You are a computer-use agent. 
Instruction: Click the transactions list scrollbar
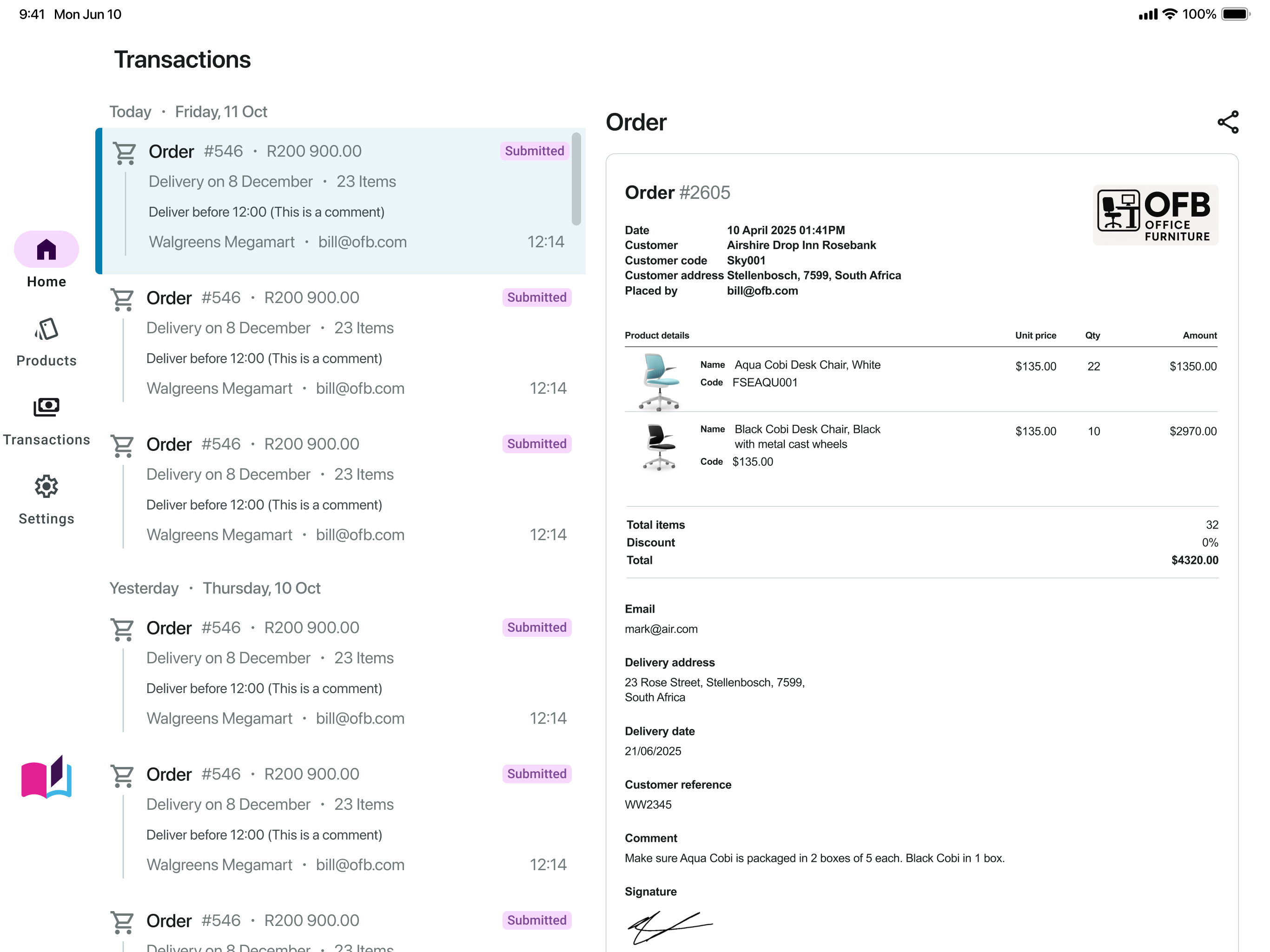tap(576, 178)
